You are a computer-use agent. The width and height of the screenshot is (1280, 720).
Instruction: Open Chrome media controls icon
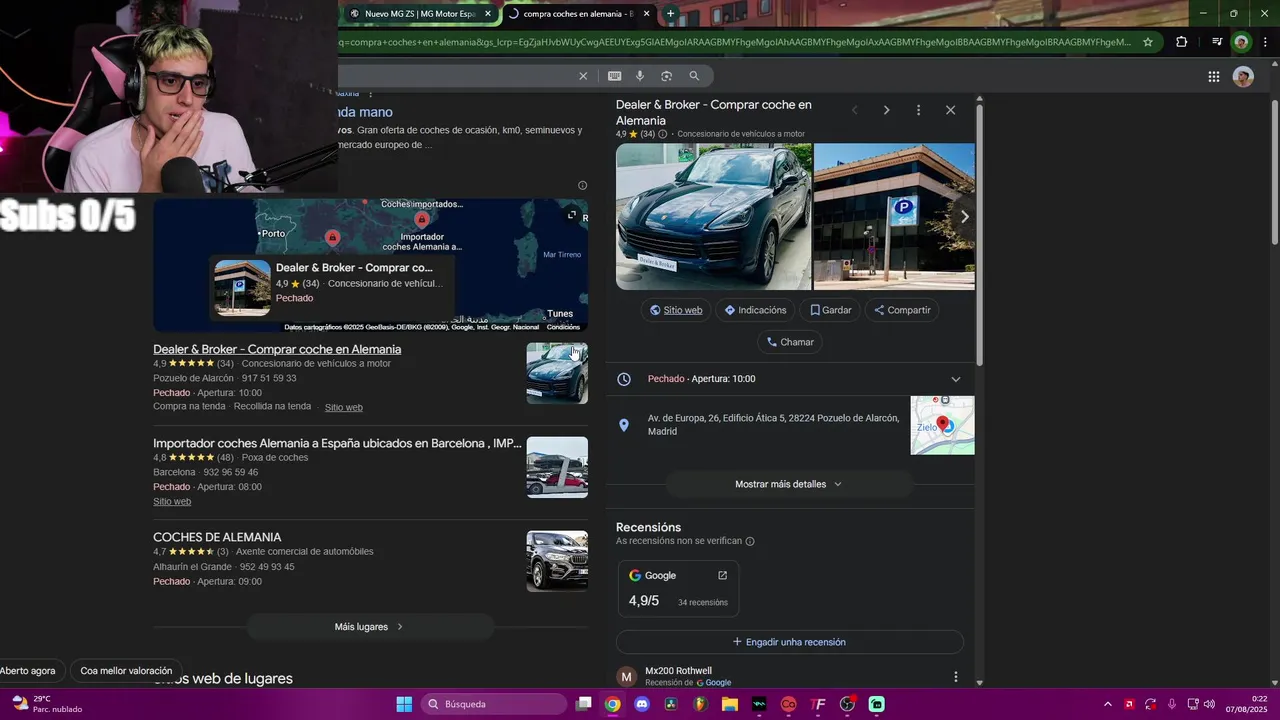[1216, 42]
